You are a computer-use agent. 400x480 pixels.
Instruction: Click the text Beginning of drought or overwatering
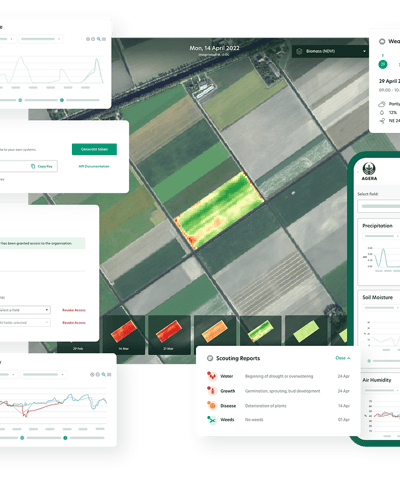279,376
